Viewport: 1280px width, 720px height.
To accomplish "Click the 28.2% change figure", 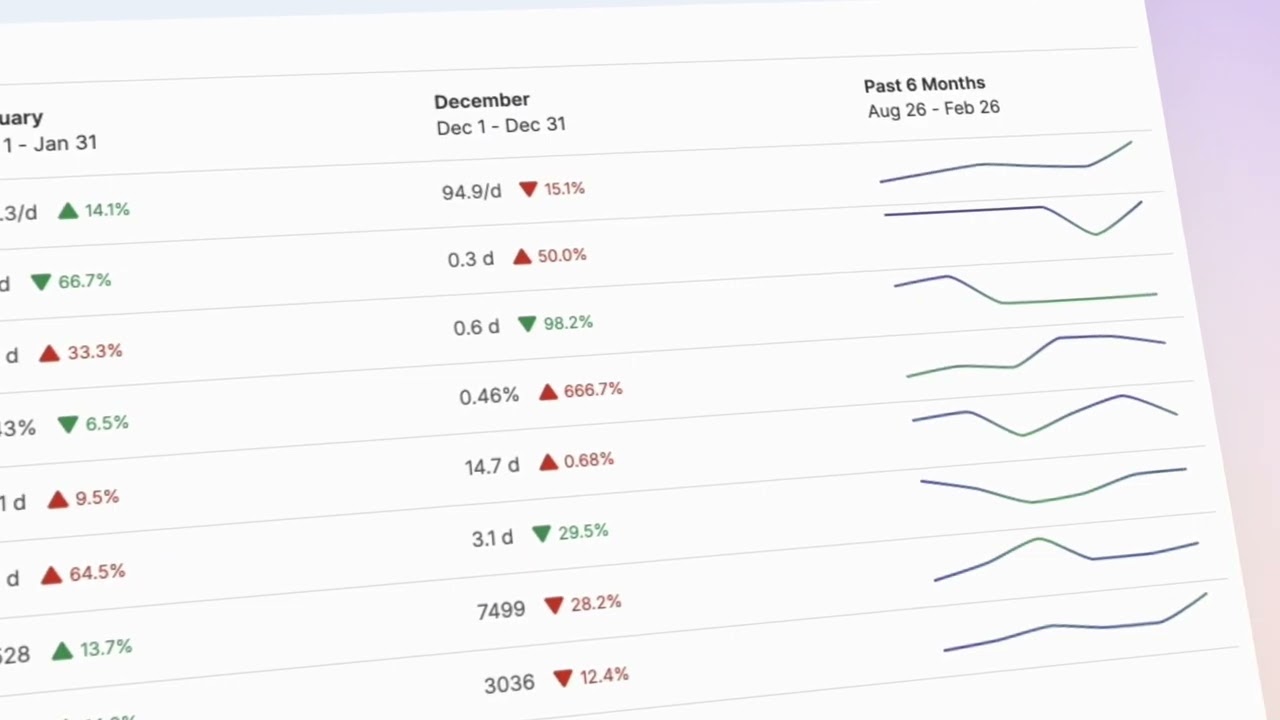I will point(596,603).
